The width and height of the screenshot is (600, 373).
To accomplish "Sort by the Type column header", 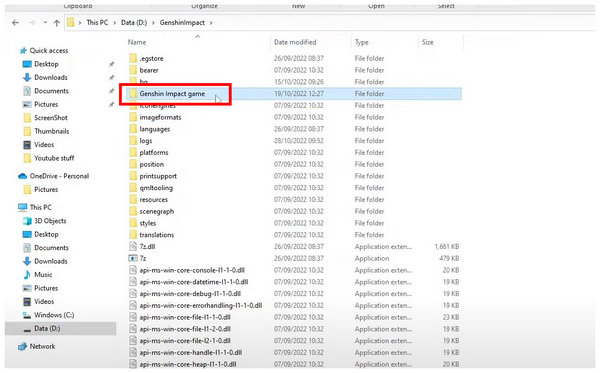I will [361, 42].
